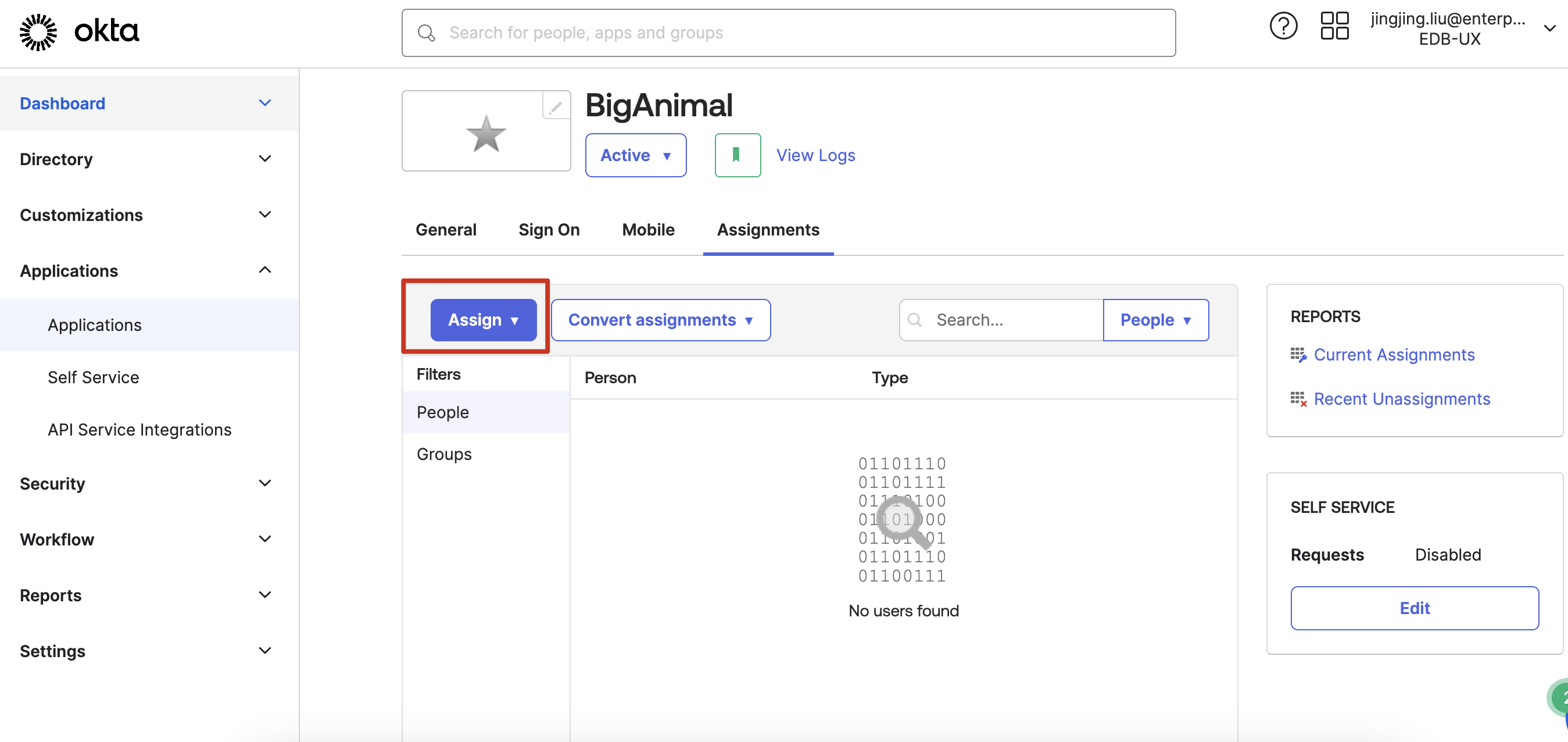This screenshot has width=1568, height=742.
Task: Click the BigAnimal app title
Action: (x=658, y=105)
